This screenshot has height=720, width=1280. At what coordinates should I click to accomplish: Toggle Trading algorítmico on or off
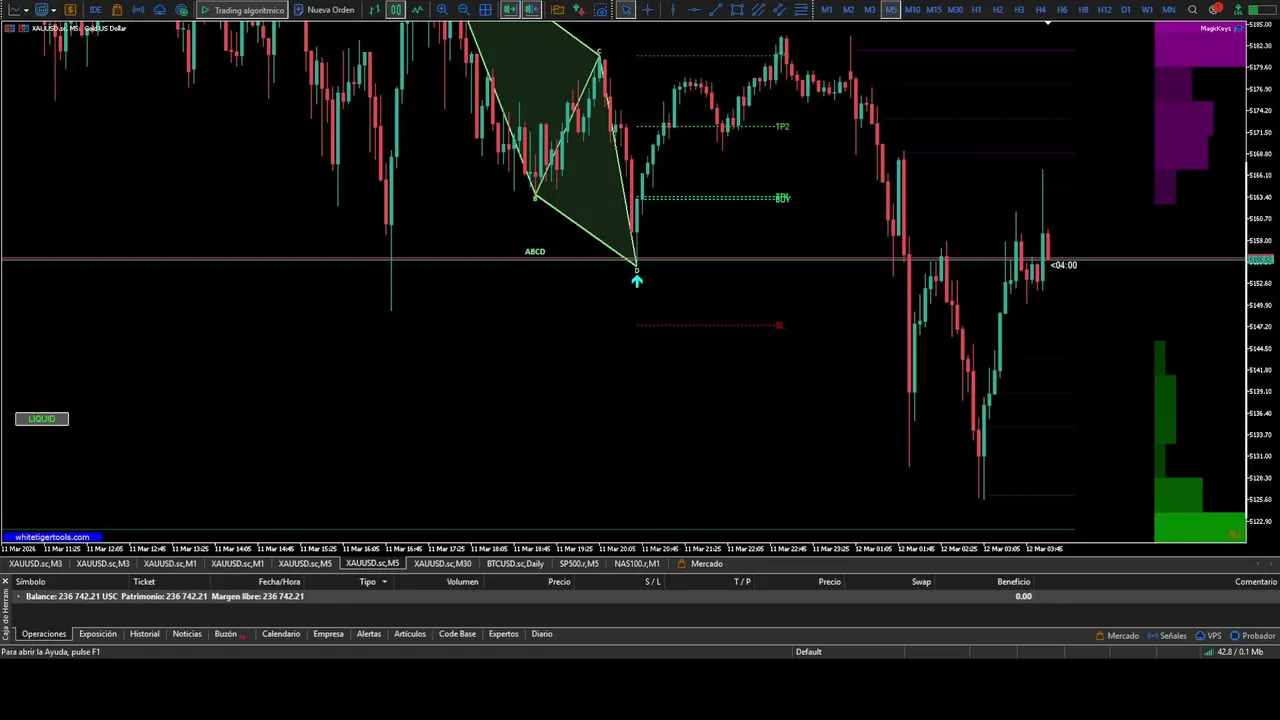242,10
